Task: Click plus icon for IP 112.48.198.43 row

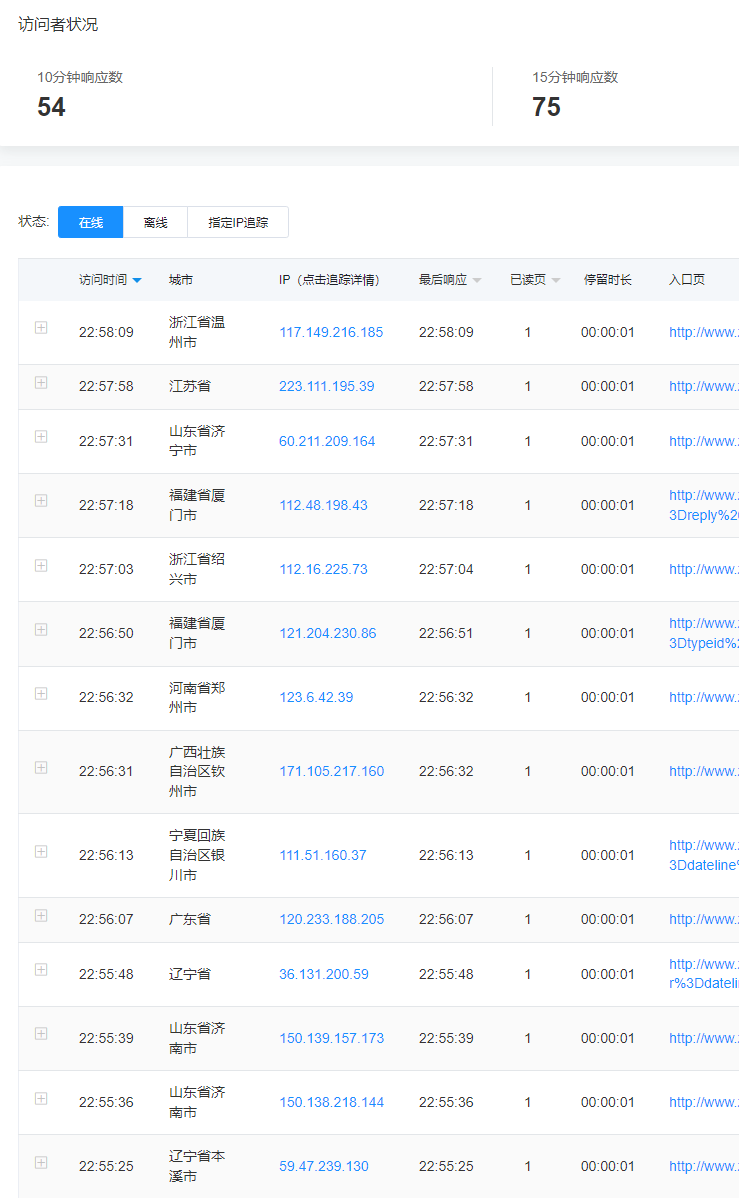Action: pyautogui.click(x=41, y=500)
